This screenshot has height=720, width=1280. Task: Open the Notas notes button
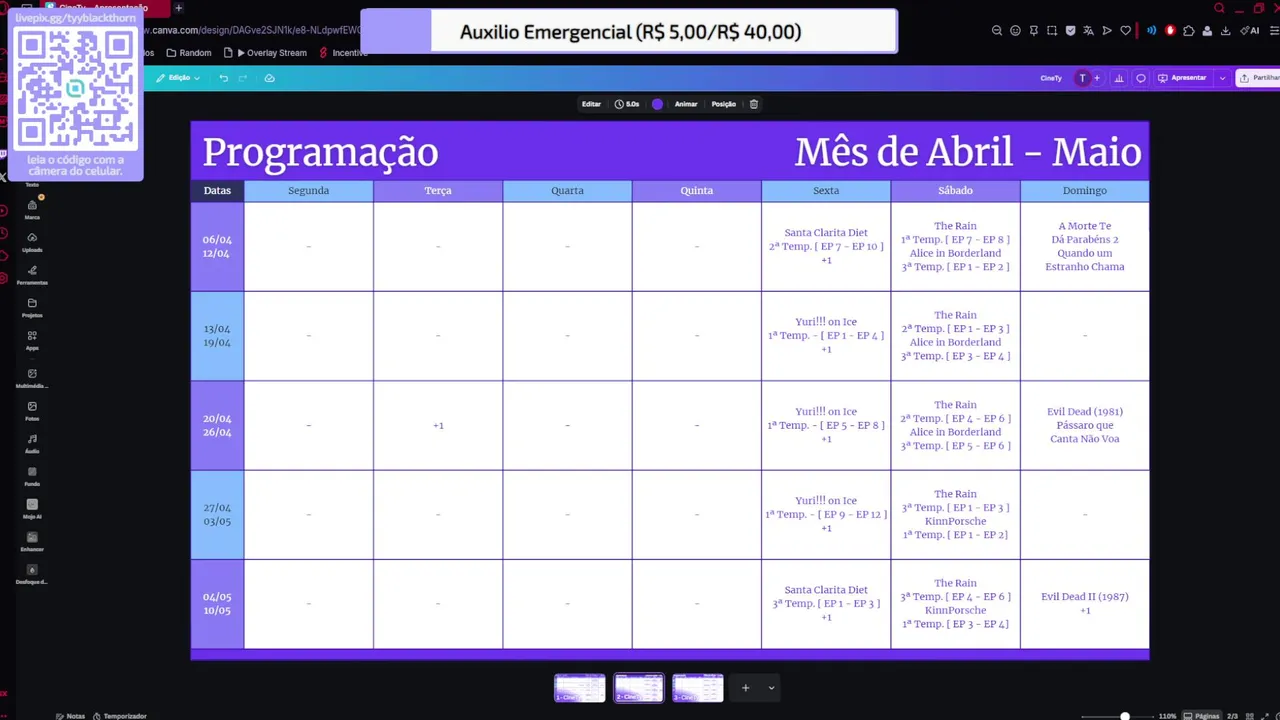70,716
